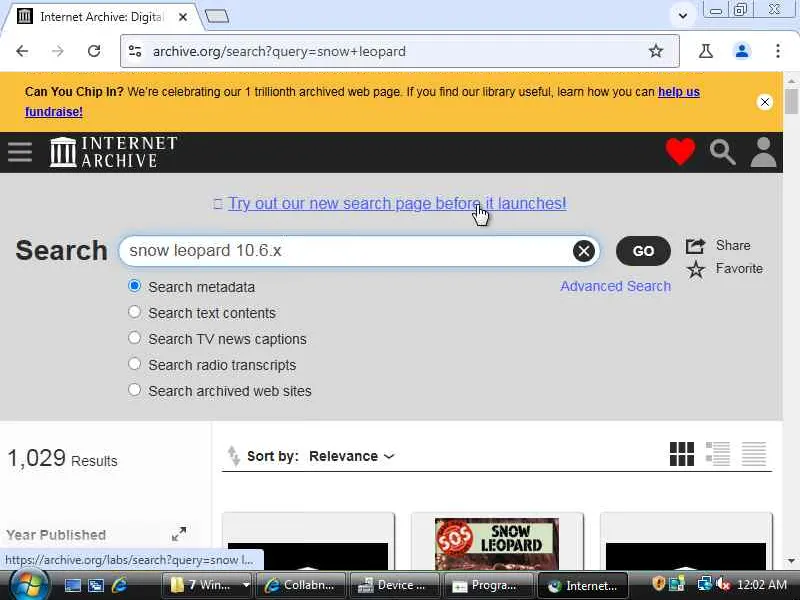Screen dimensions: 800x600
Task: Open the Internet Archive hamburger menu
Action: click(x=20, y=152)
